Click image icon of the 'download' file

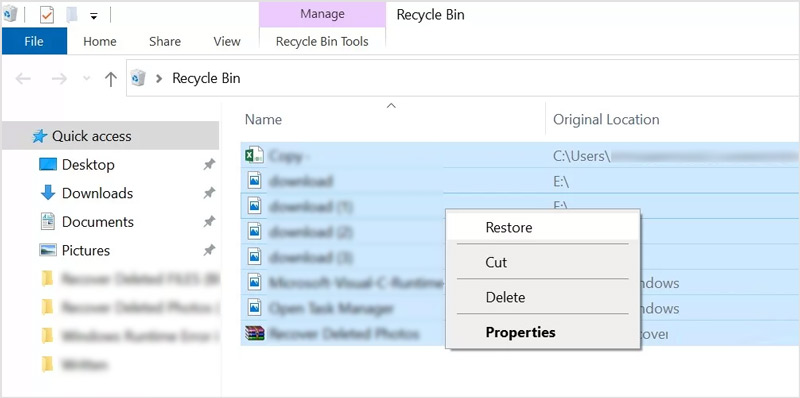[x=254, y=180]
